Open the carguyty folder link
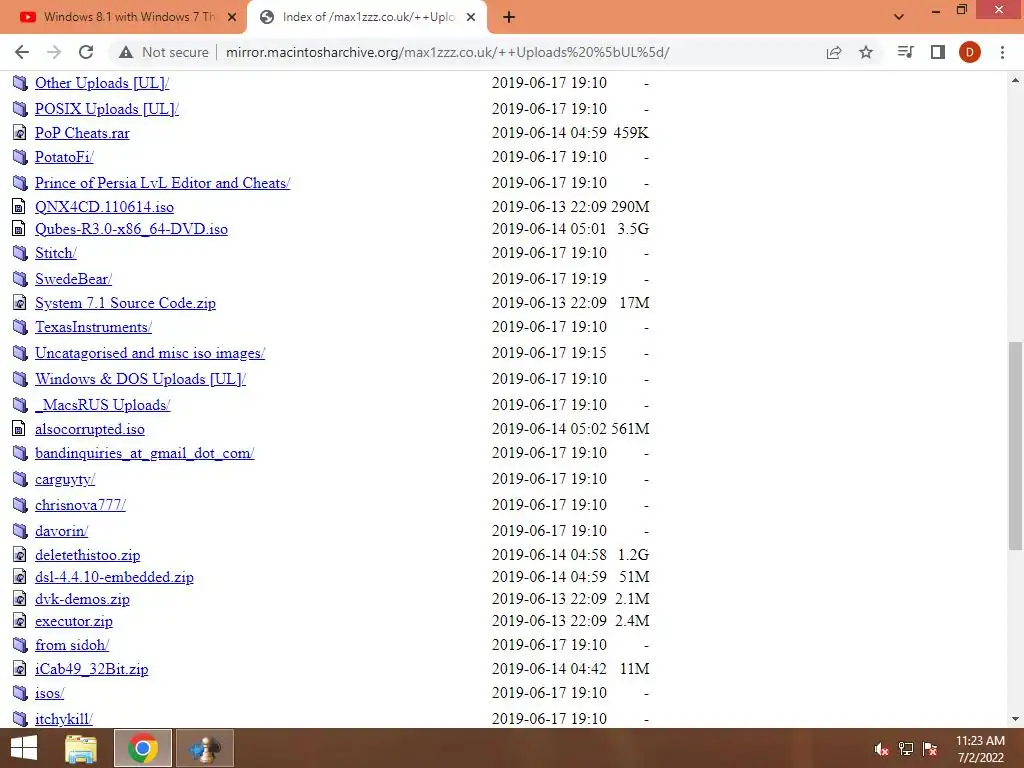This screenshot has height=768, width=1024. [x=65, y=479]
